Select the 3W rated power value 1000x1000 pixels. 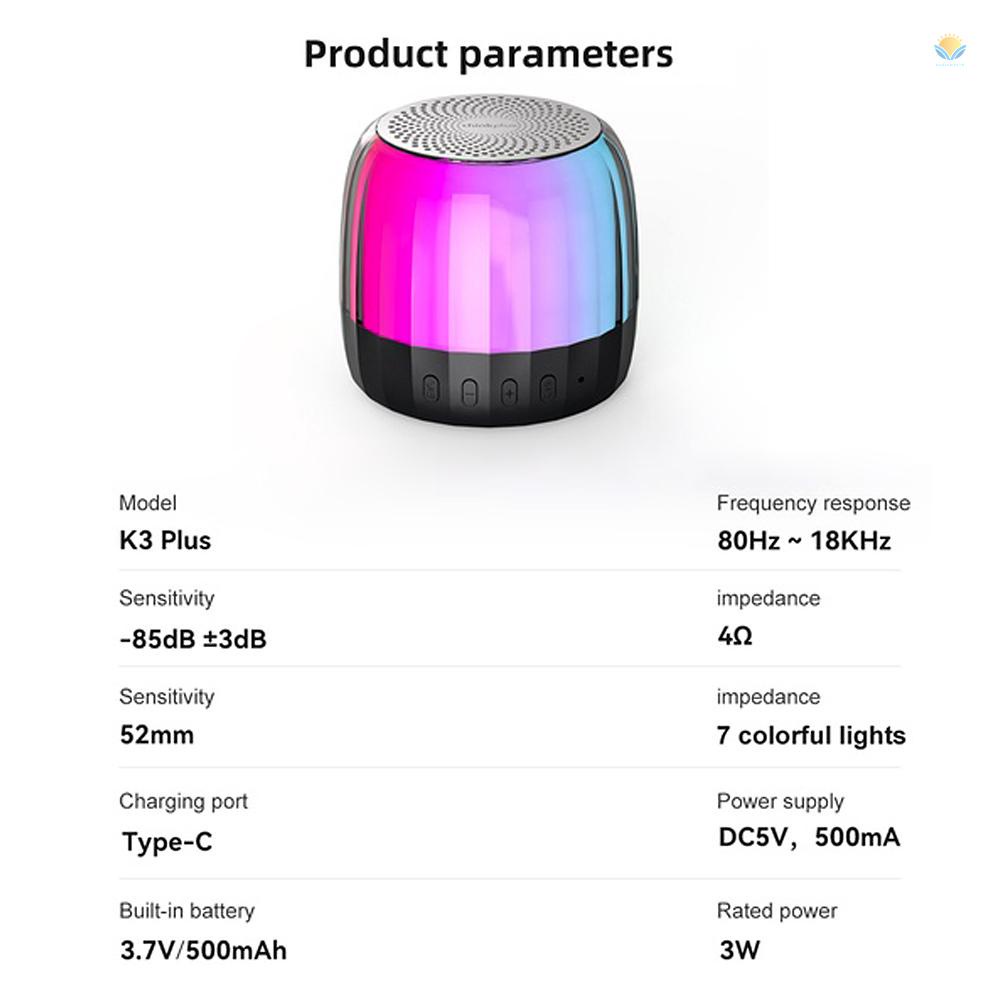click(739, 949)
